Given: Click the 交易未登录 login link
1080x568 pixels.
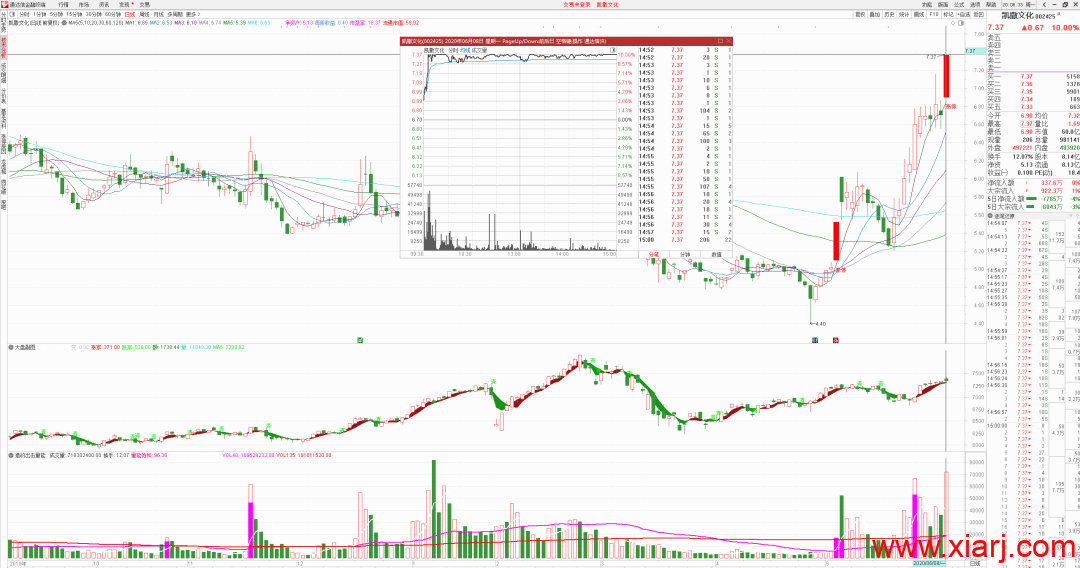Looking at the screenshot, I should pos(577,4).
